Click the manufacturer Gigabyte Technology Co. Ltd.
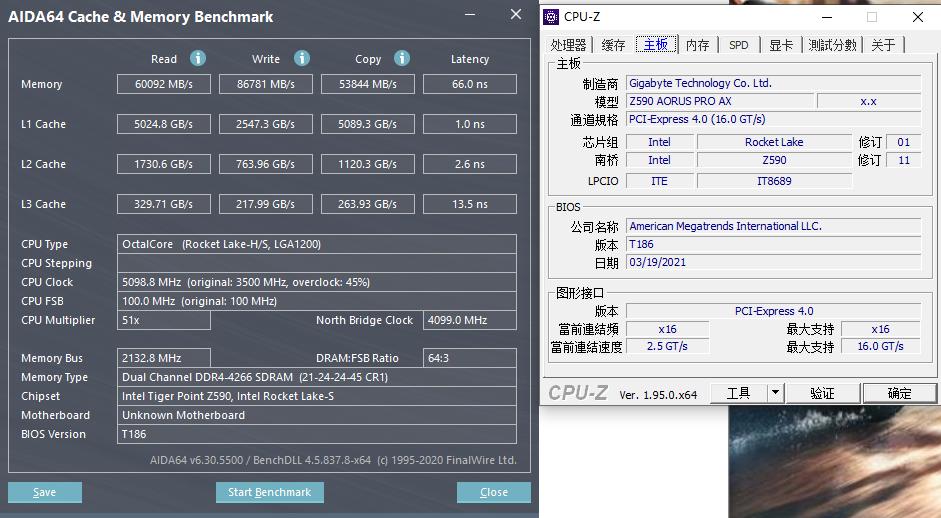 [774, 83]
